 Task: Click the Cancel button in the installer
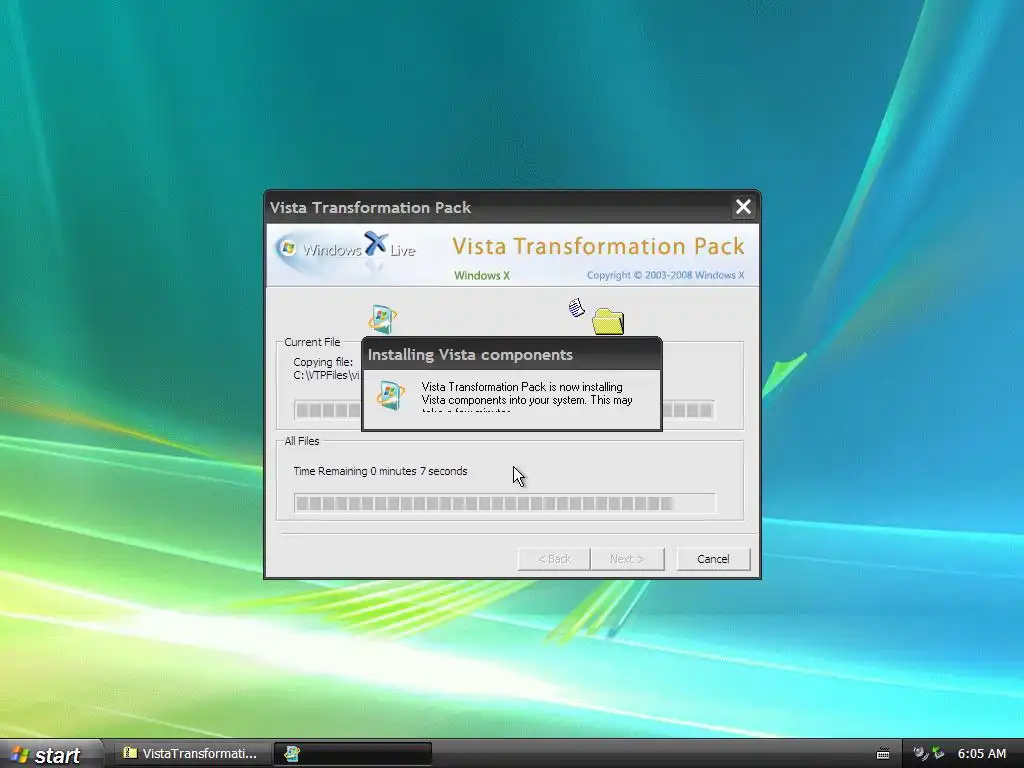click(x=712, y=559)
